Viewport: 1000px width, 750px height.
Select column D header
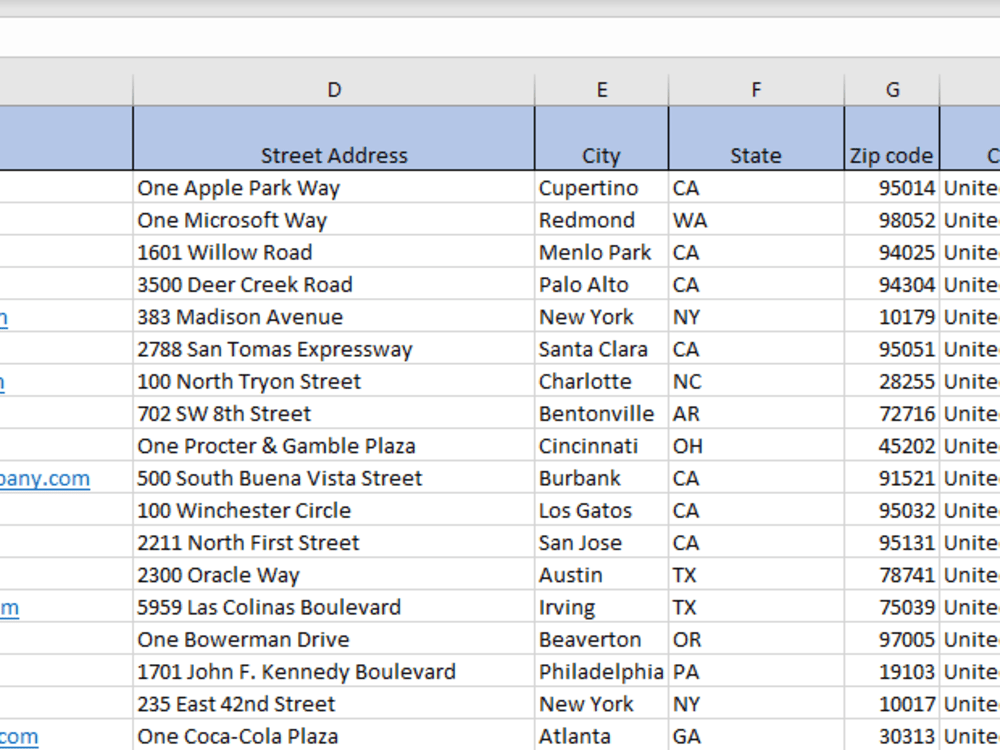334,90
